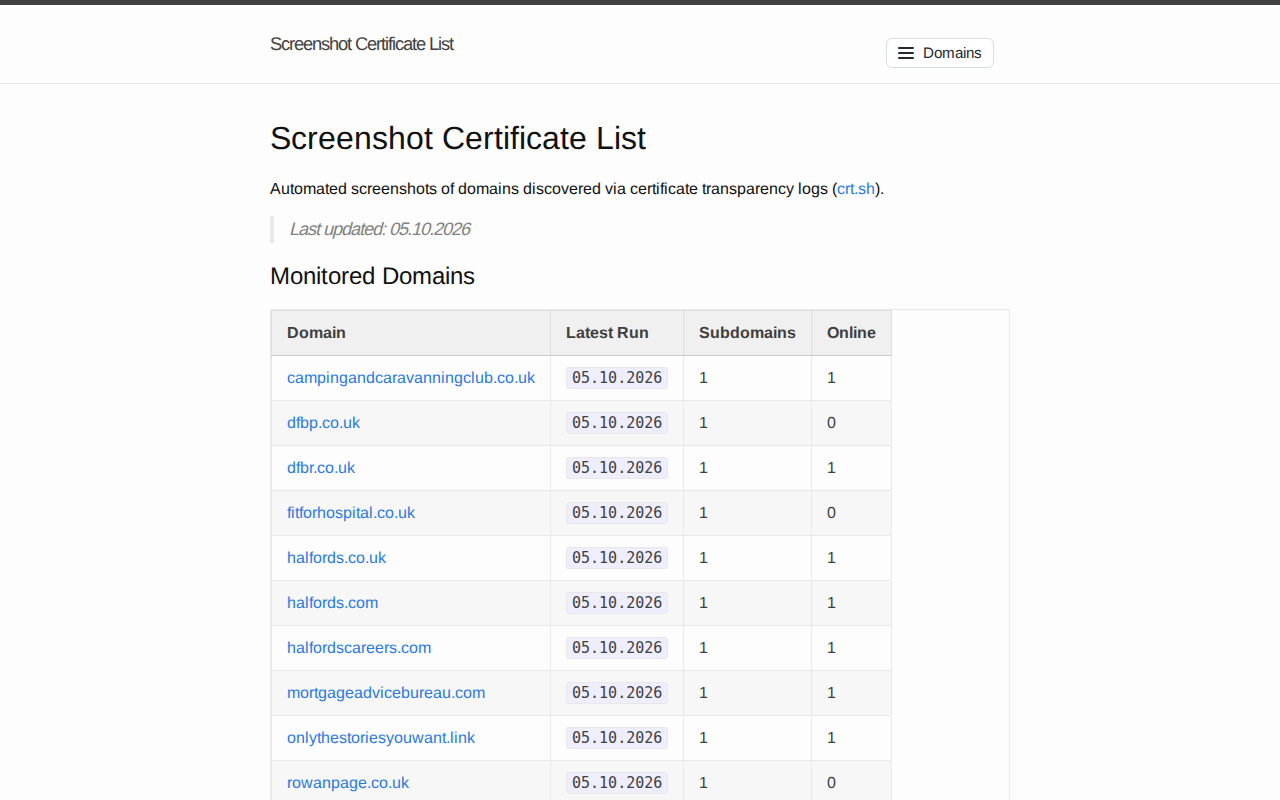Viewport: 1280px width, 800px height.
Task: Click the Monitored Domains heading
Action: [372, 276]
